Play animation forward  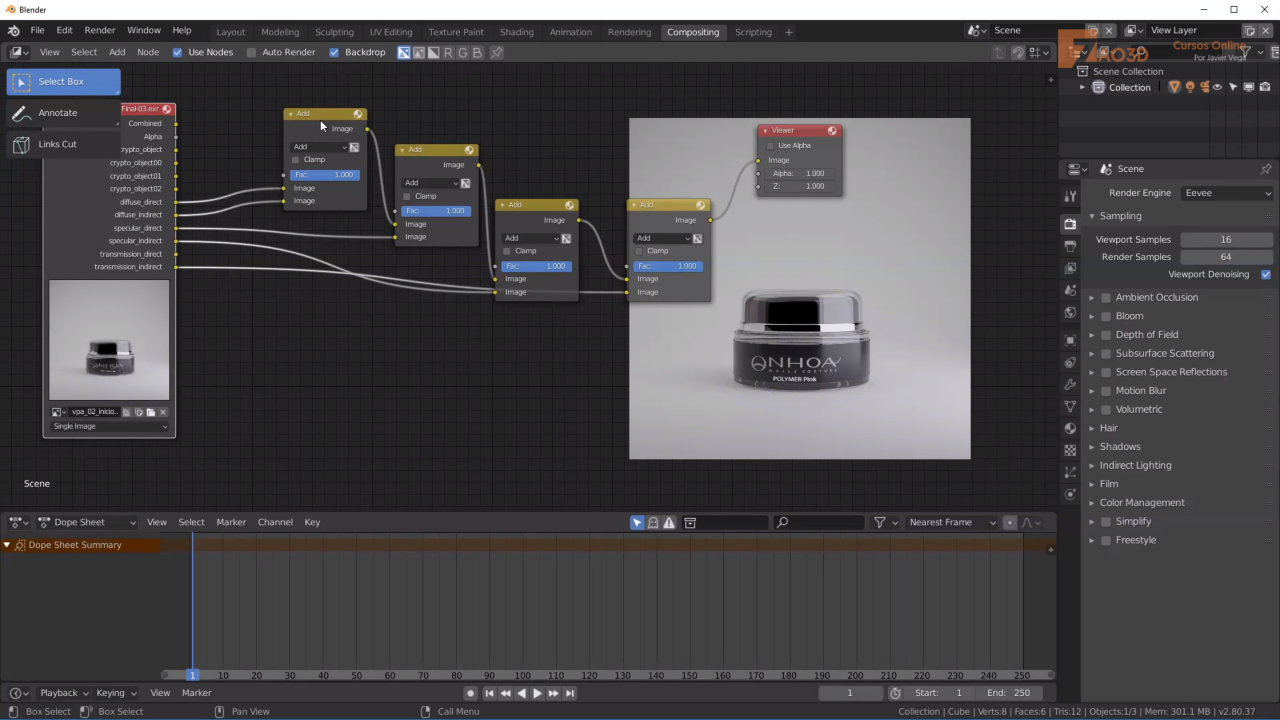pyautogui.click(x=537, y=693)
